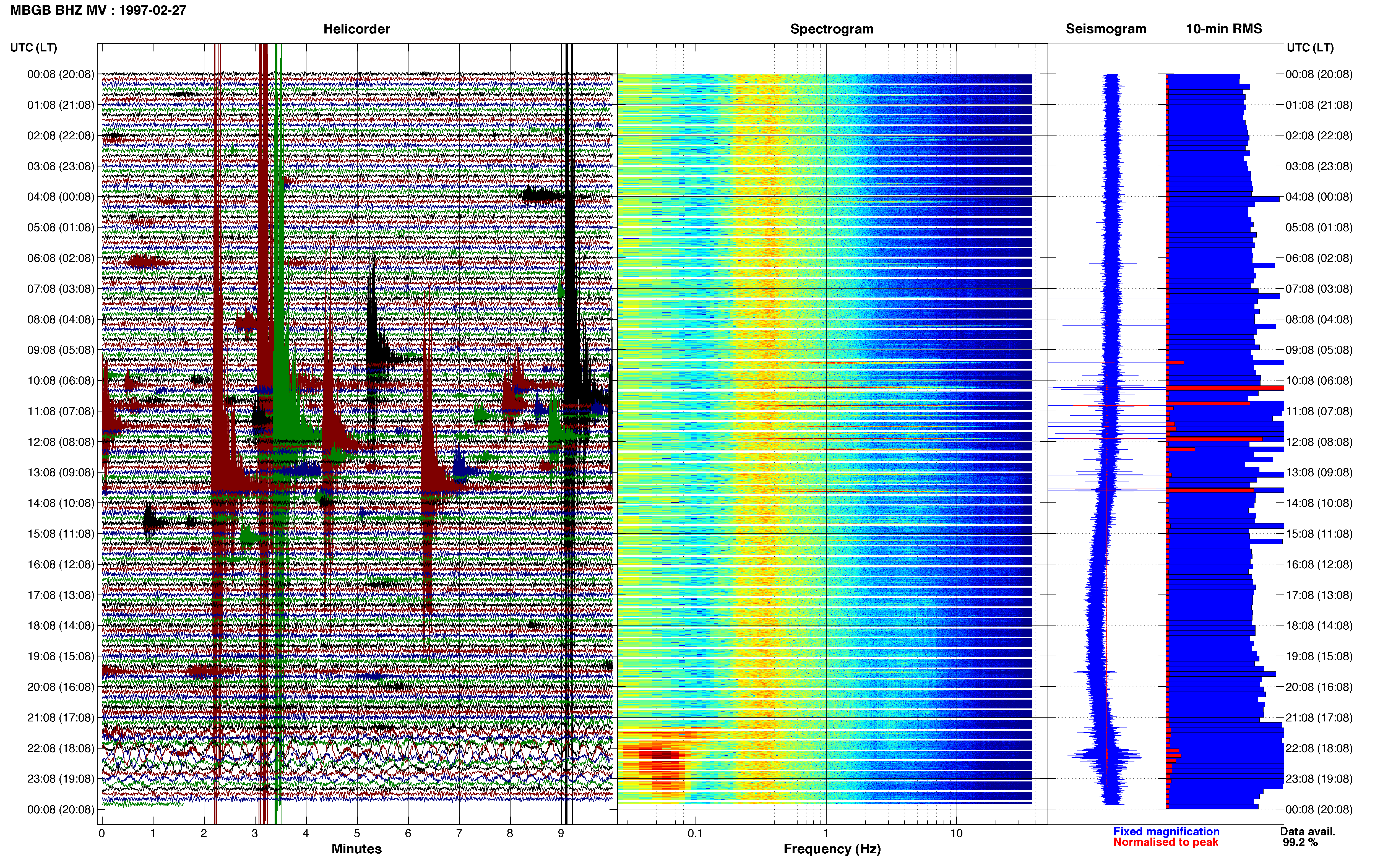Viewport: 1388px width, 868px height.
Task: Click the left 'UTC (LT)' axis label
Action: (x=33, y=48)
